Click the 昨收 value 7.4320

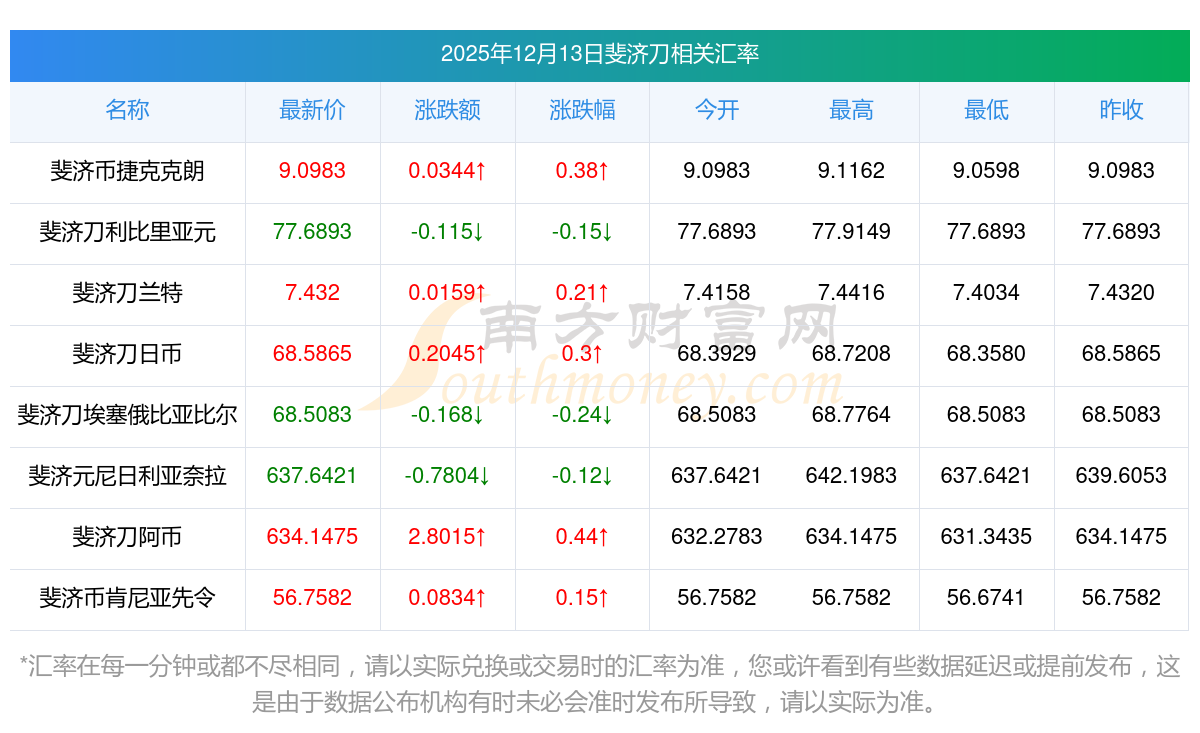click(x=1121, y=293)
